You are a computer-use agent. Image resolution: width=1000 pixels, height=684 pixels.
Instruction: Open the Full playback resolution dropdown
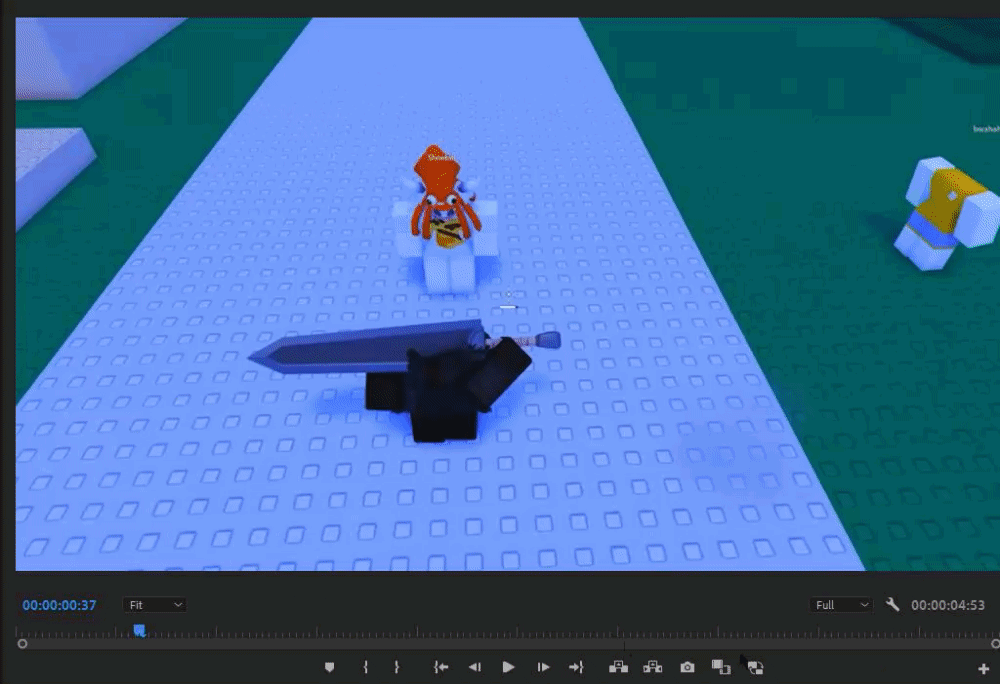click(839, 605)
